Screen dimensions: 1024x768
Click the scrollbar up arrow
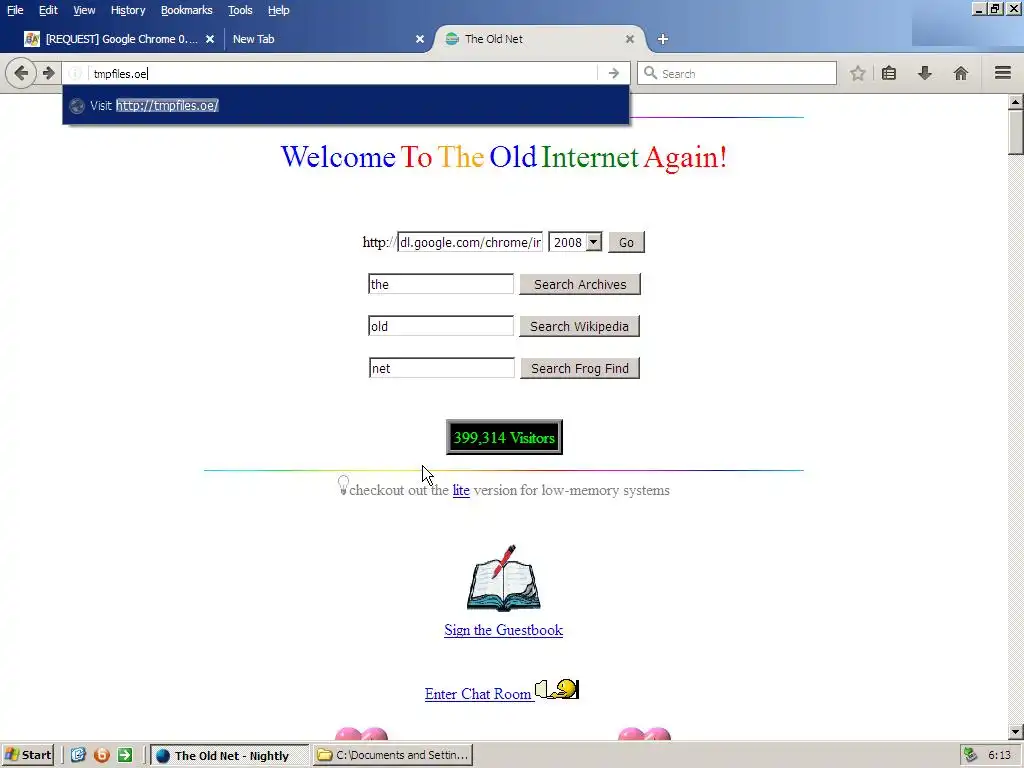point(1015,102)
